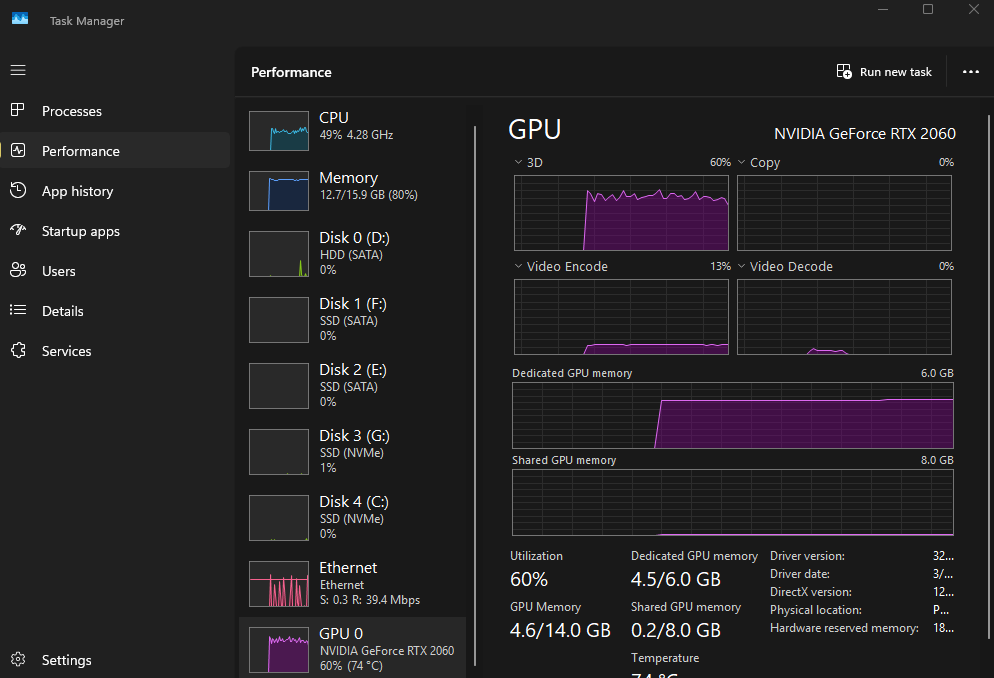Click the NVIDIA GeForce RTX 2060 heading
This screenshot has width=994, height=678.
(865, 134)
